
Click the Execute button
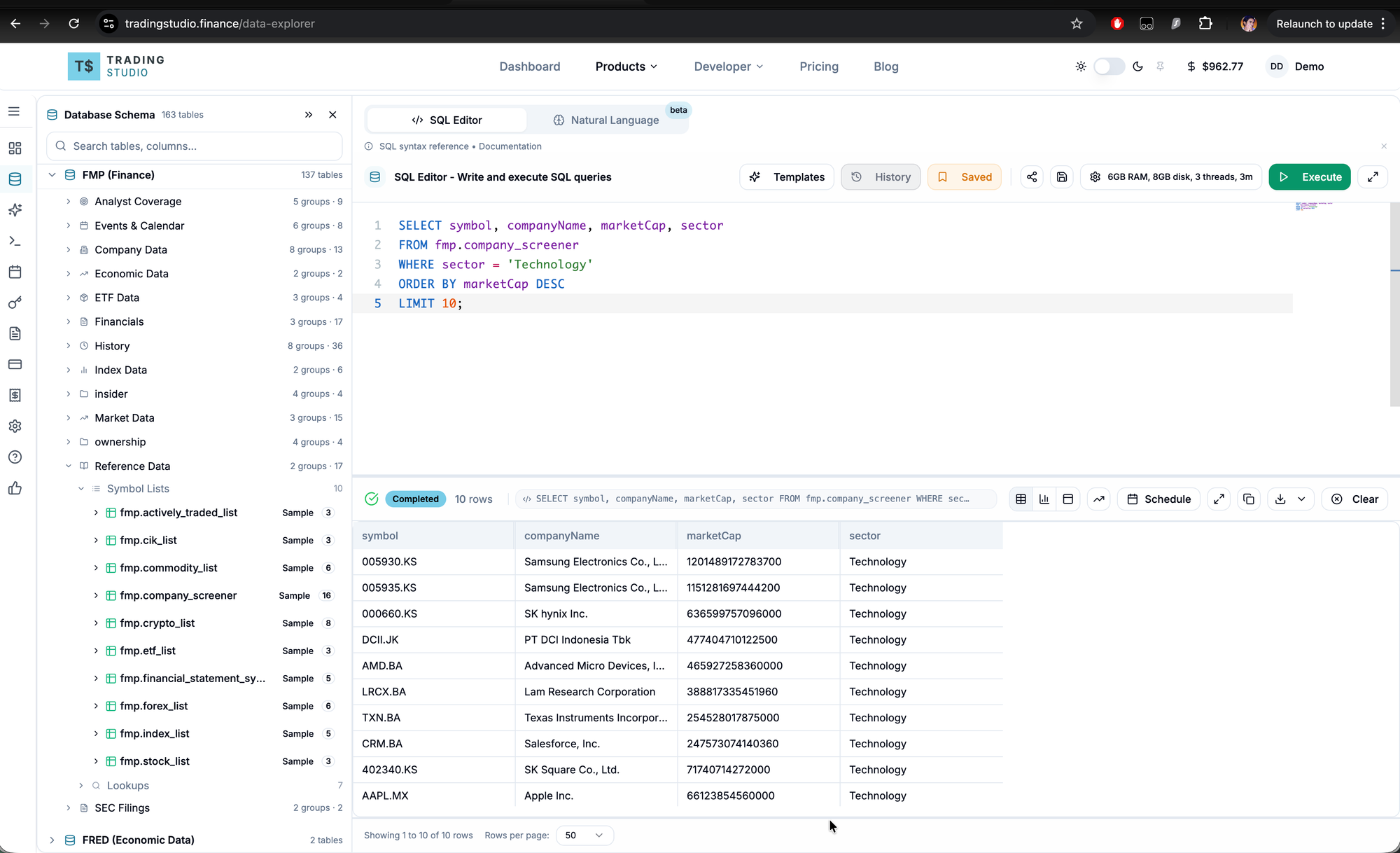(x=1310, y=177)
